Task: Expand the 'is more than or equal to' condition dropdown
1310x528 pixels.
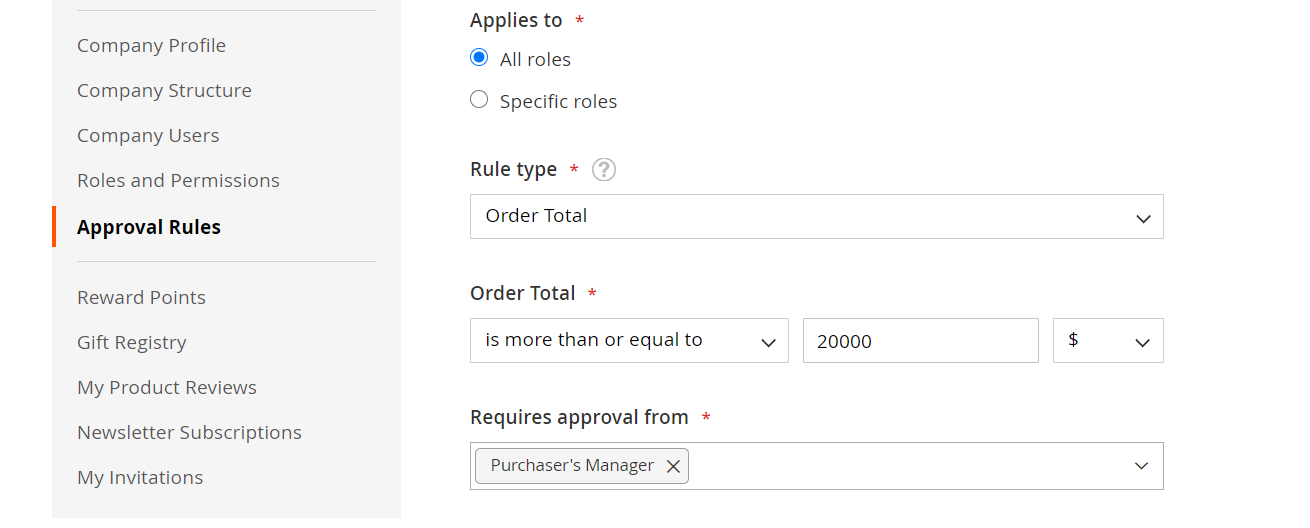Action: pos(629,341)
